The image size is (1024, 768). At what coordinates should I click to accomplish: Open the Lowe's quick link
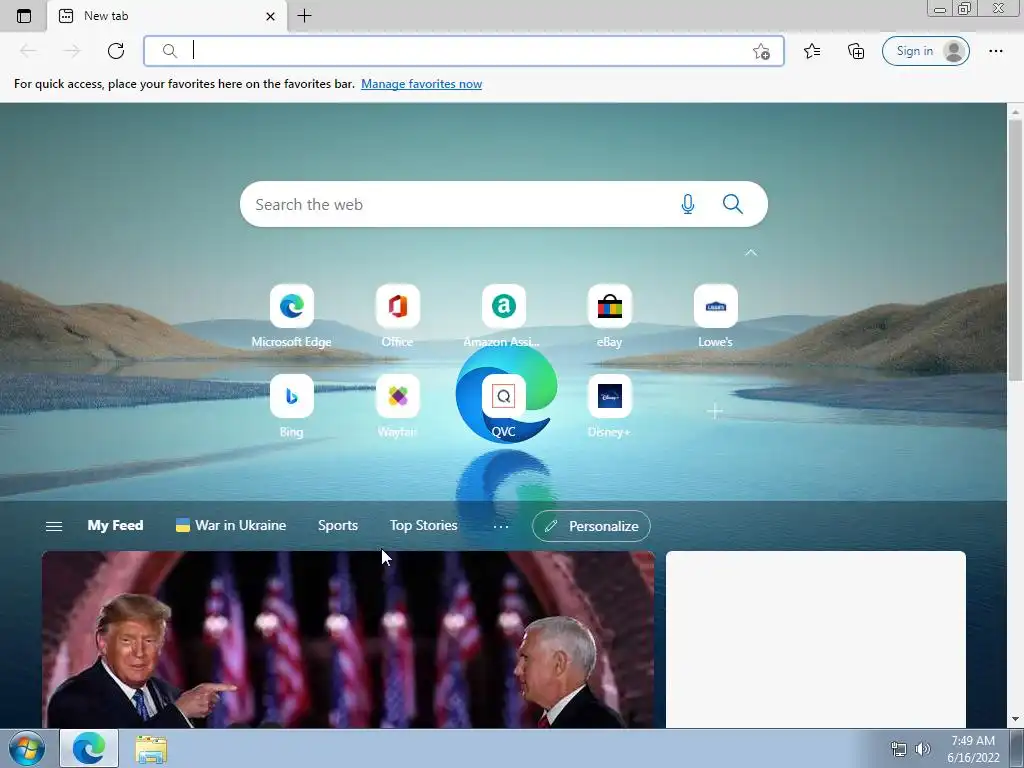(x=716, y=316)
